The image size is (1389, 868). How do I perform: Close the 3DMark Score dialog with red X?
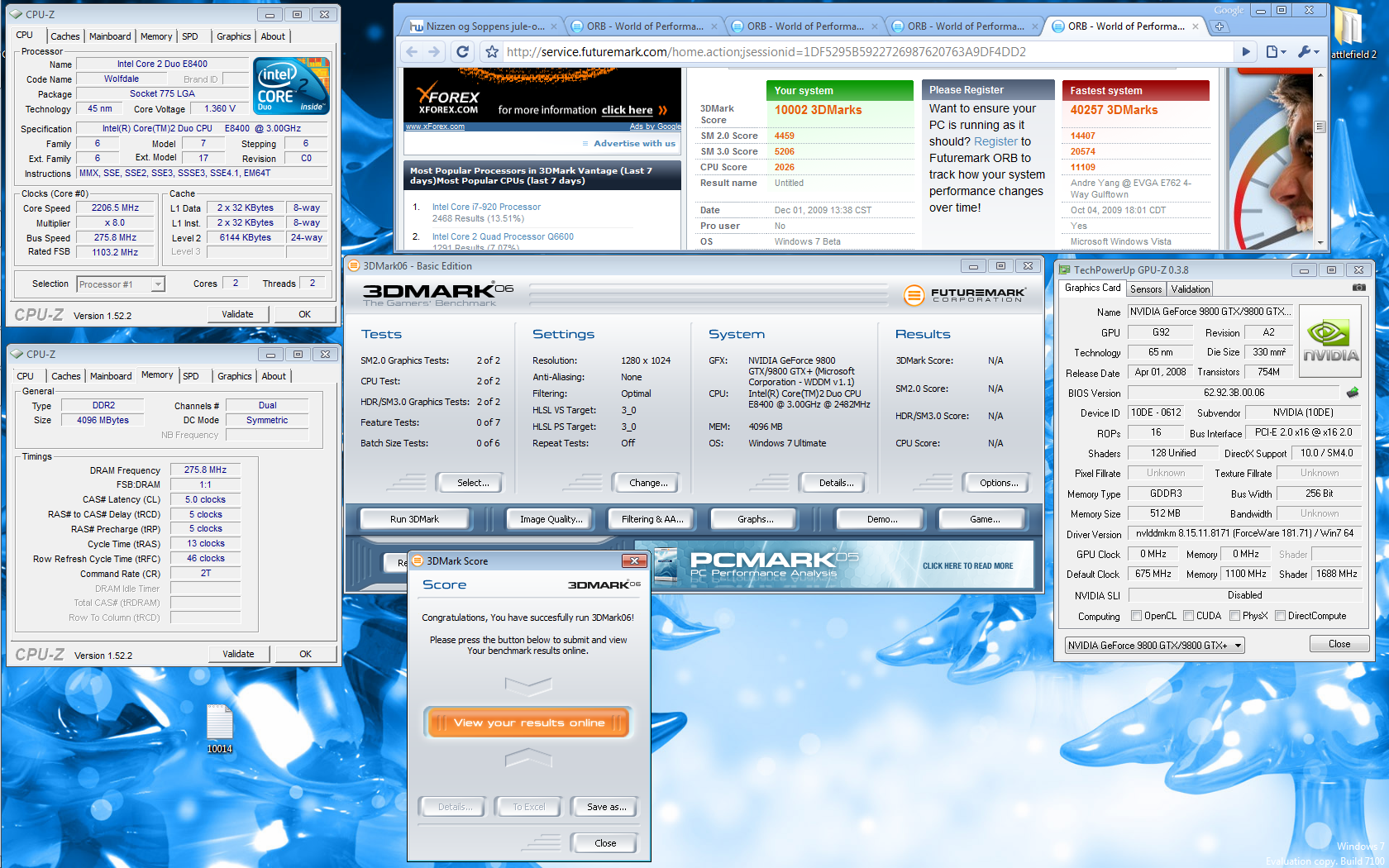click(x=634, y=561)
